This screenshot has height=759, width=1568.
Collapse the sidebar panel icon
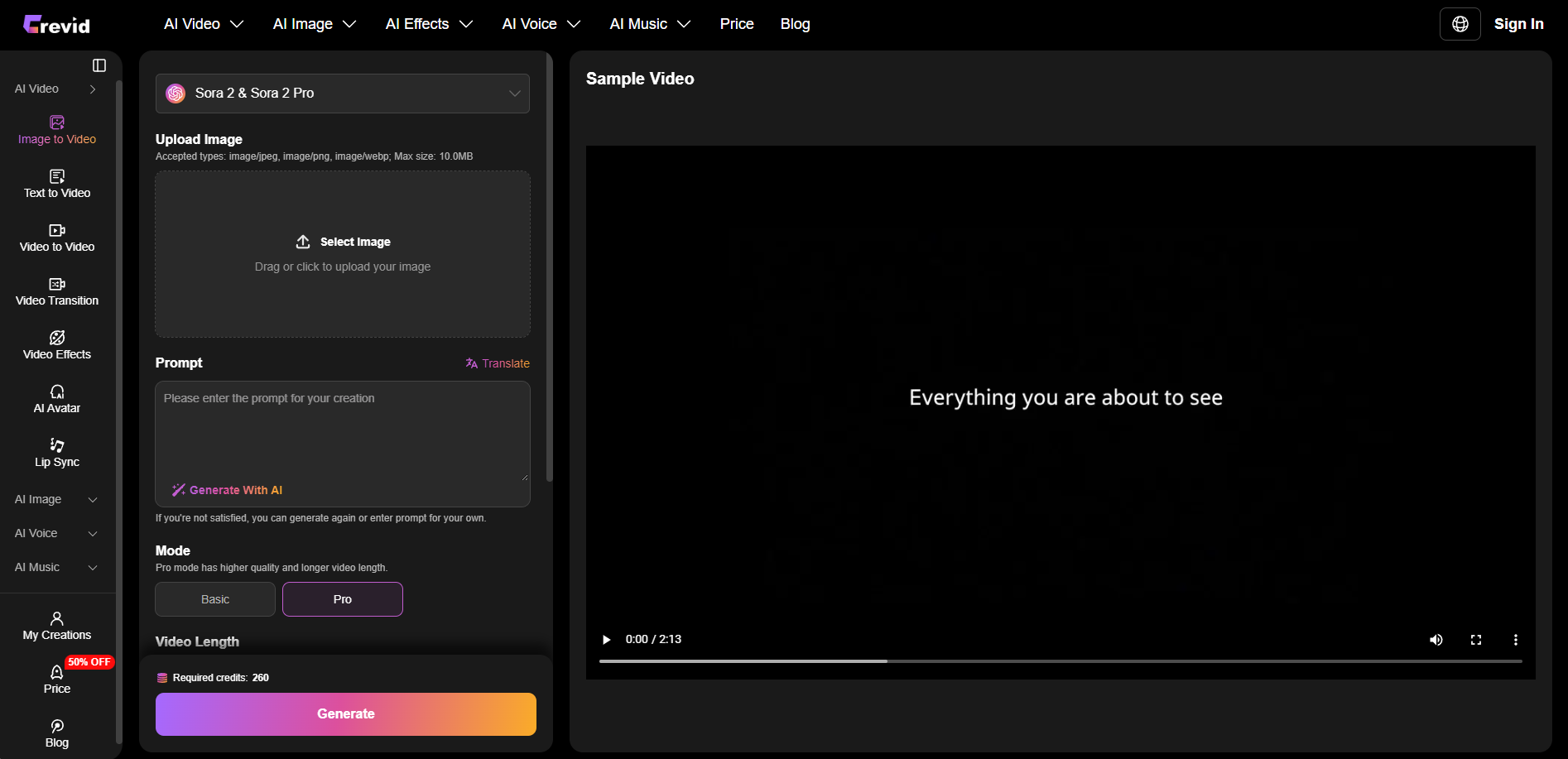pos(99,65)
